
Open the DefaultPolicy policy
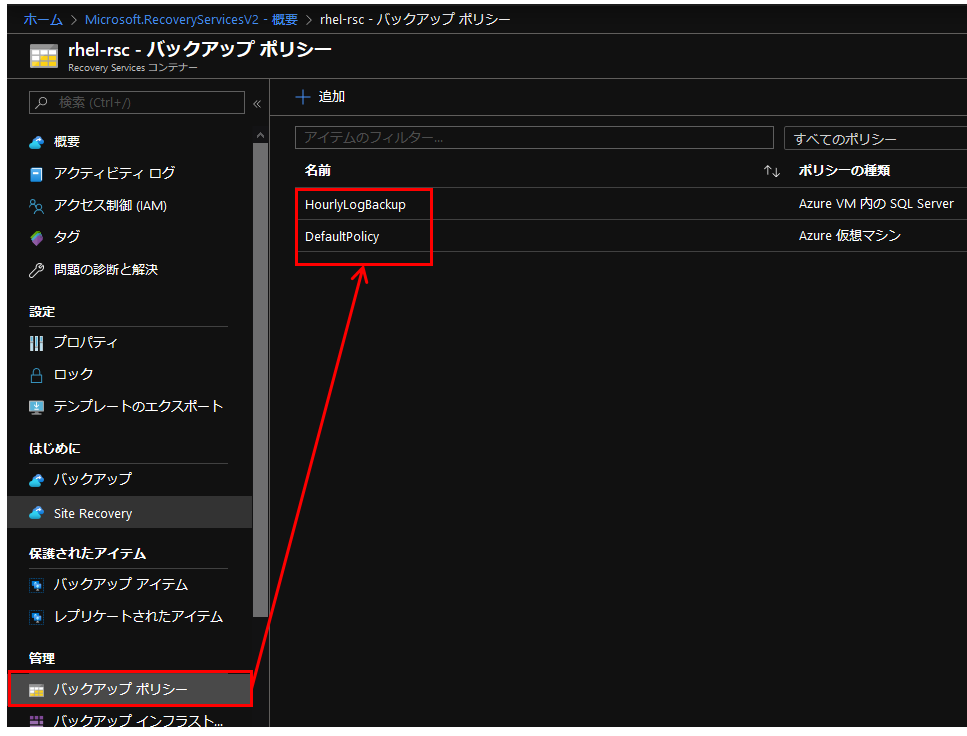pyautogui.click(x=342, y=236)
